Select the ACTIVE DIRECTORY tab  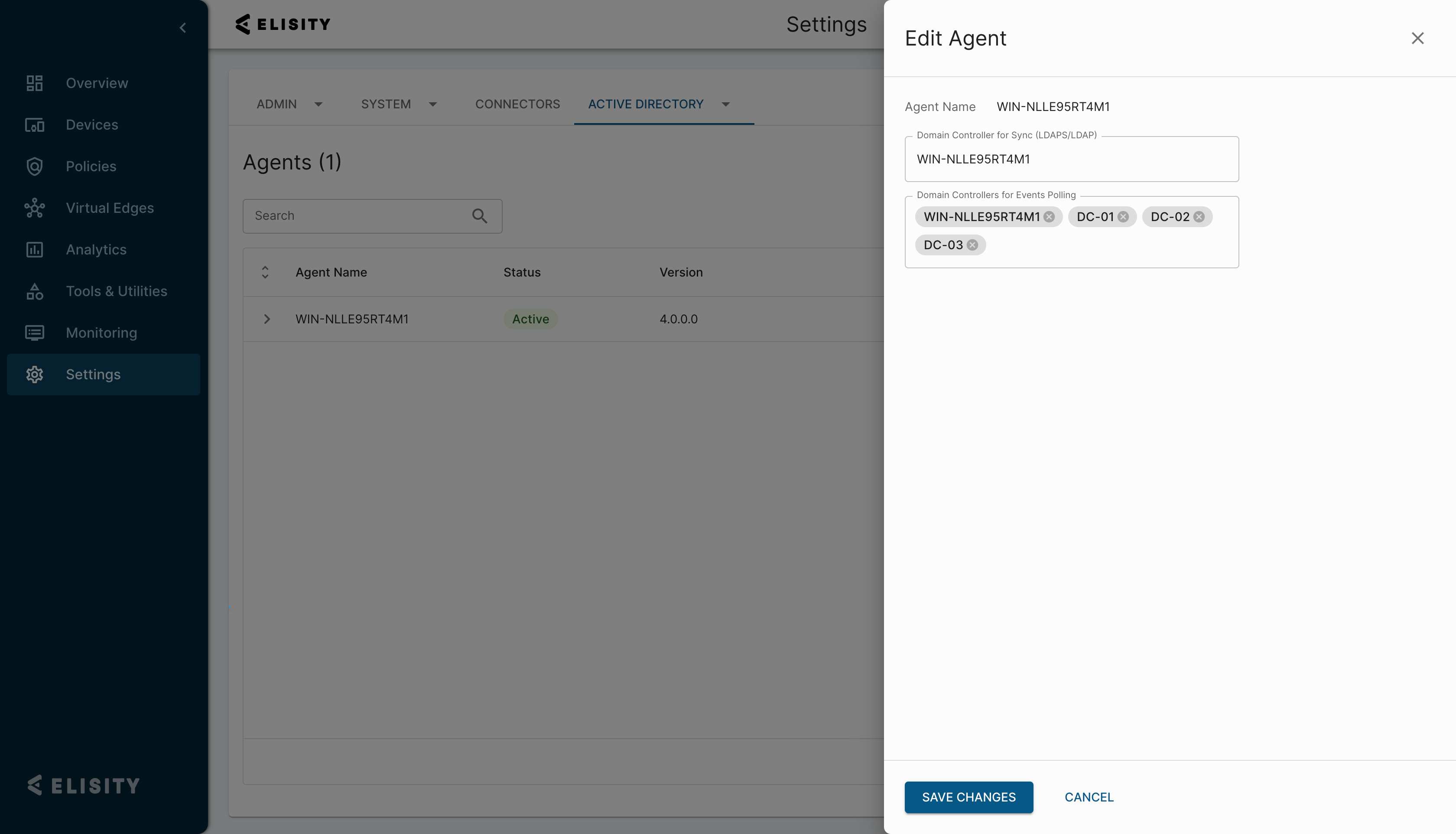tap(646, 104)
